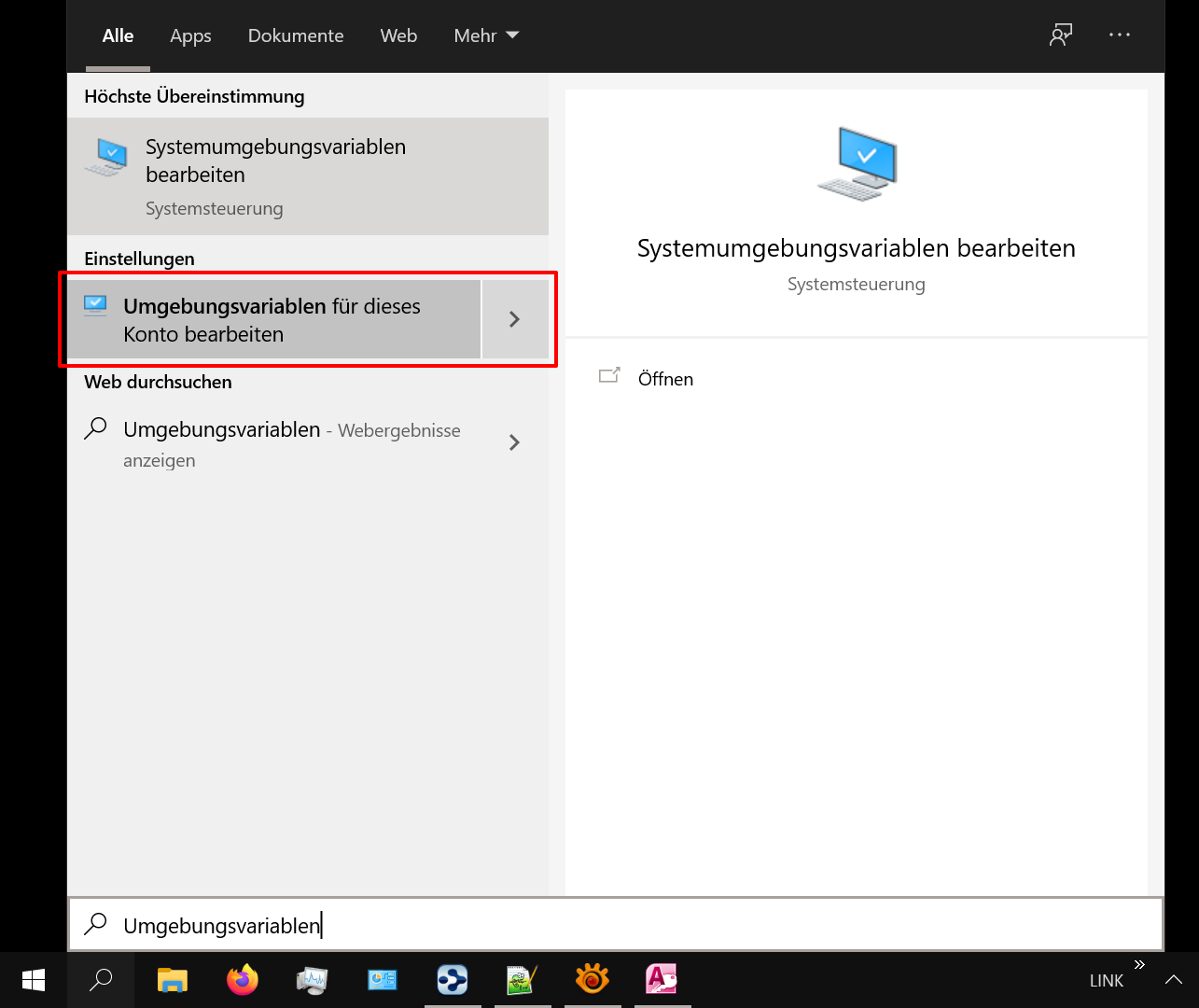This screenshot has width=1199, height=1008.
Task: Click the search input field with Umgebungsvariablen
Action: click(616, 925)
